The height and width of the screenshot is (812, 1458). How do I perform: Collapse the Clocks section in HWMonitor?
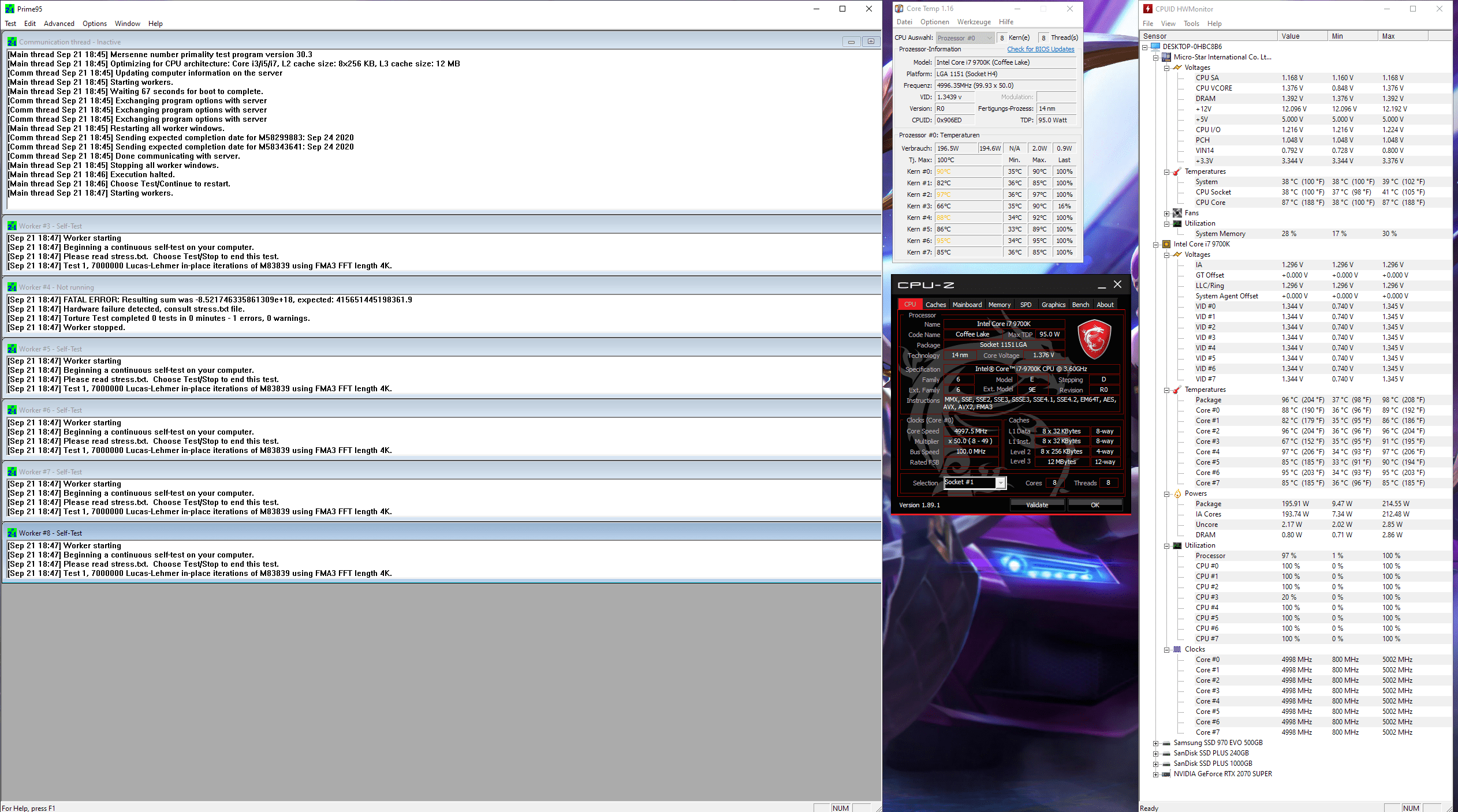(x=1166, y=649)
